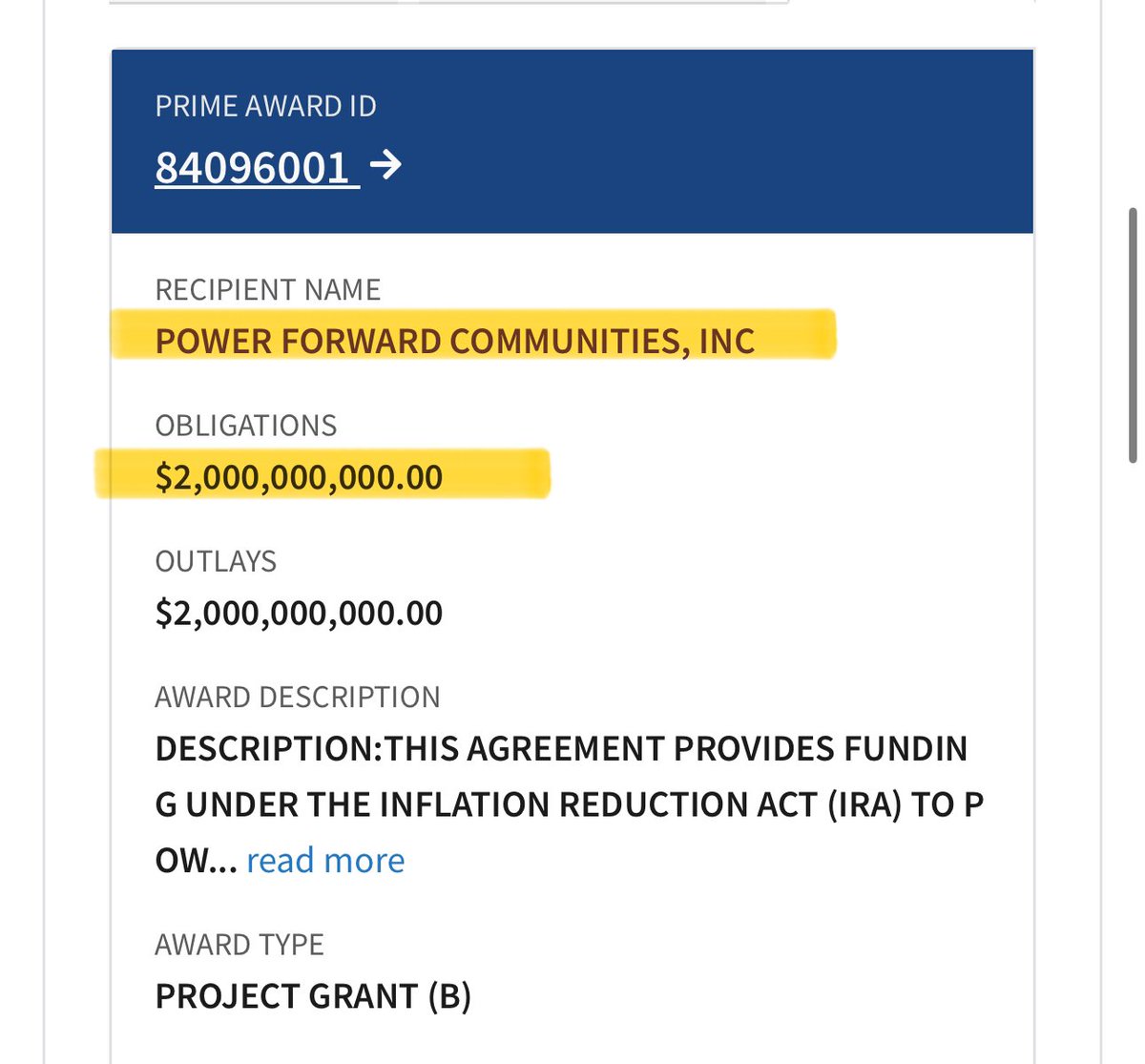The image size is (1145, 1064).
Task: Click the award description text starting "DESCRIPTION:THIS AGREEMENT"
Action: tap(561, 749)
